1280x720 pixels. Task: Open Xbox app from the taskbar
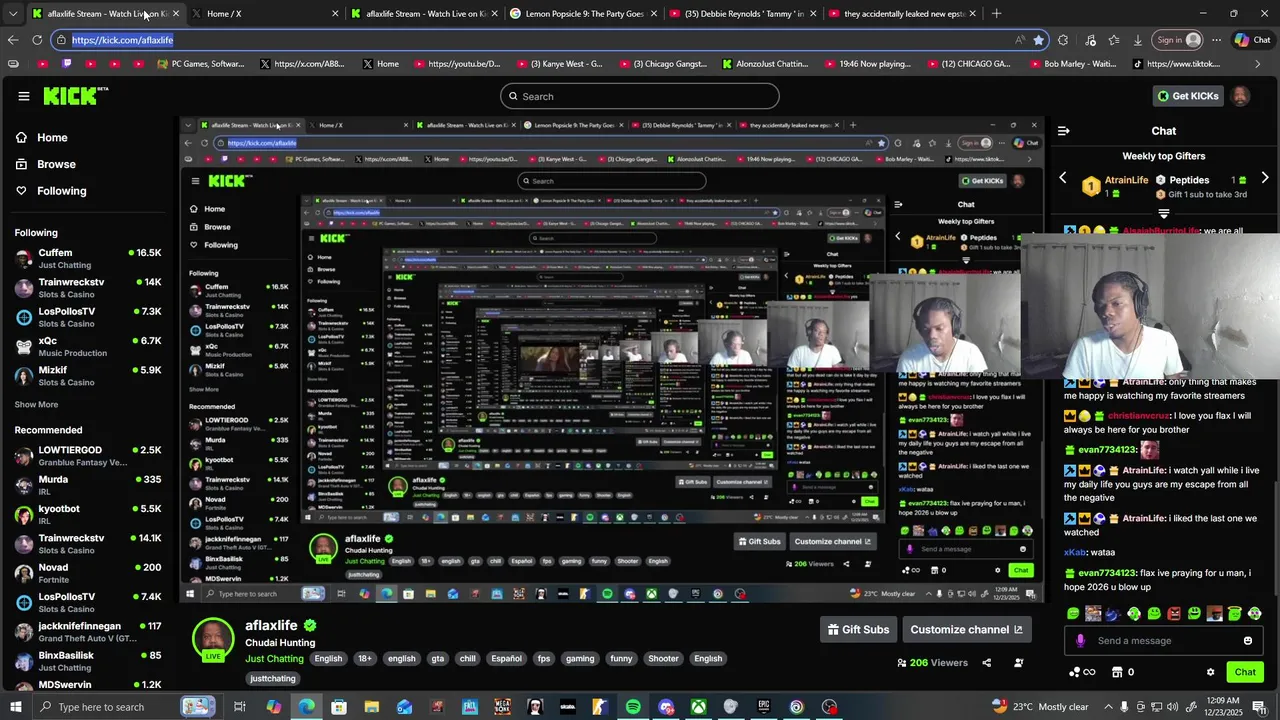pos(698,707)
